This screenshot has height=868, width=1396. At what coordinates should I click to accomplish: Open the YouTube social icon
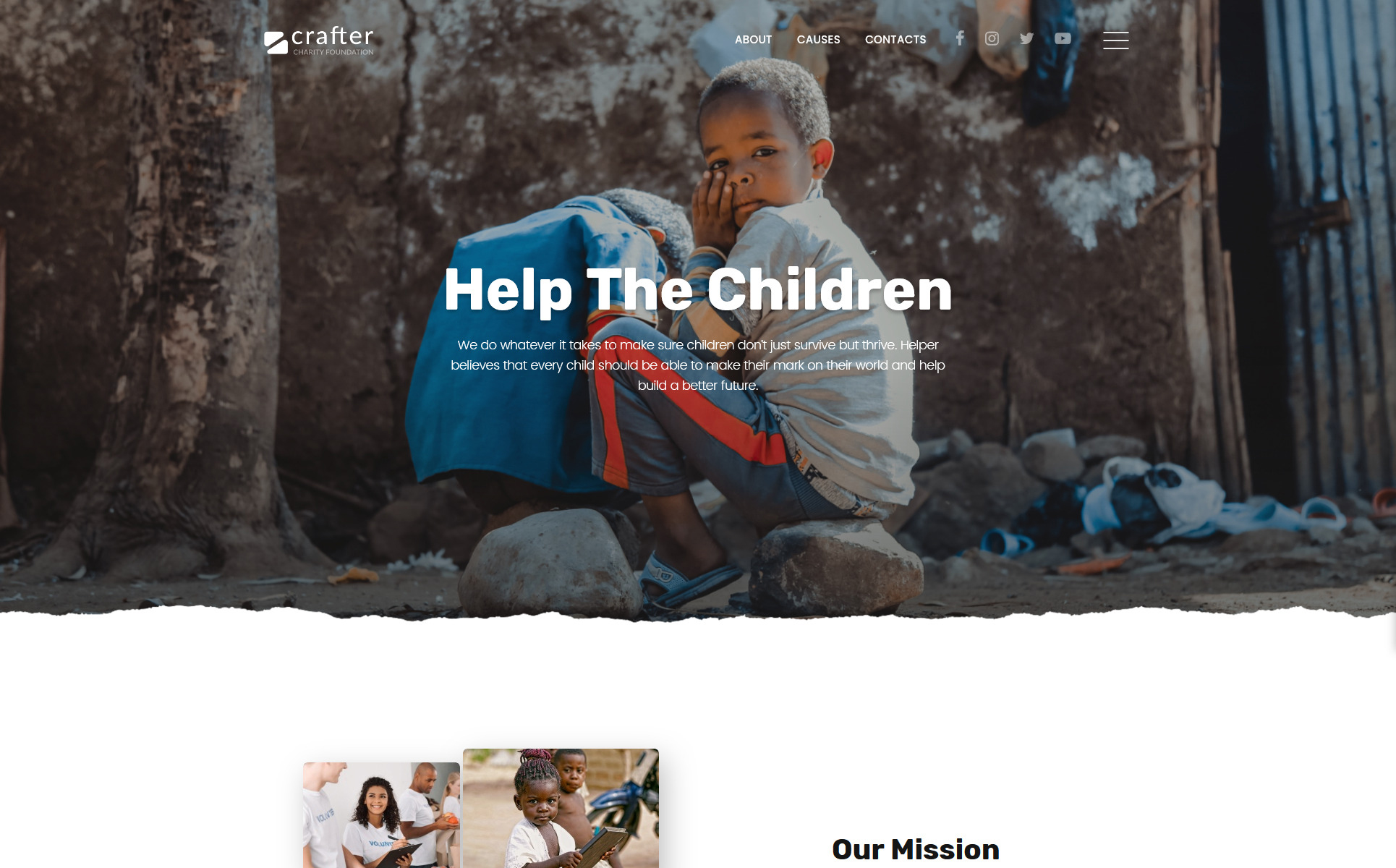1063,38
